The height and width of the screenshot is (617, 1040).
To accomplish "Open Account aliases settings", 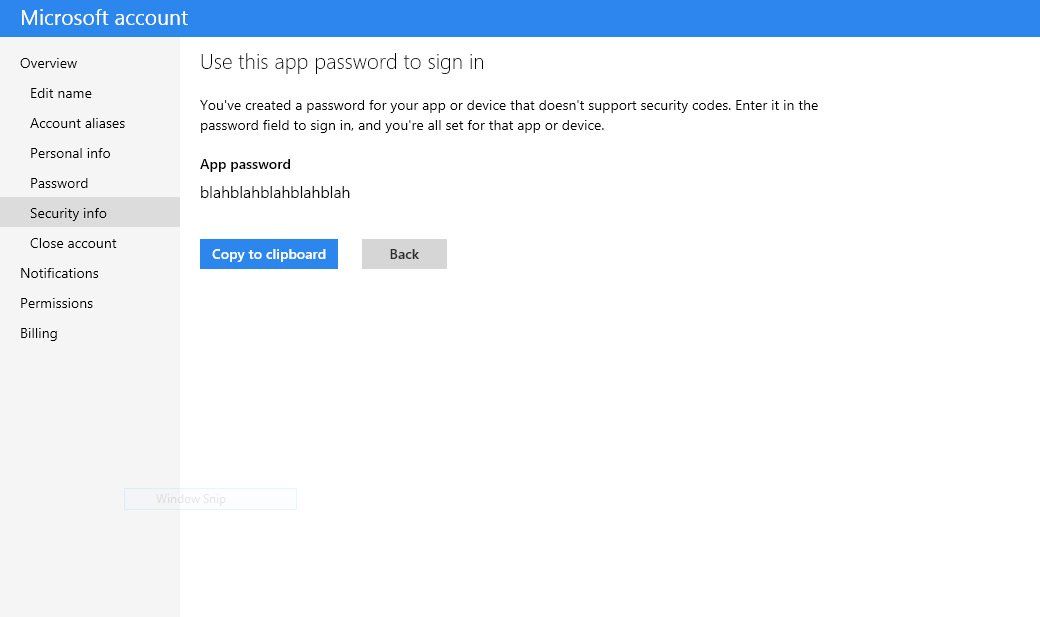I will pos(77,123).
